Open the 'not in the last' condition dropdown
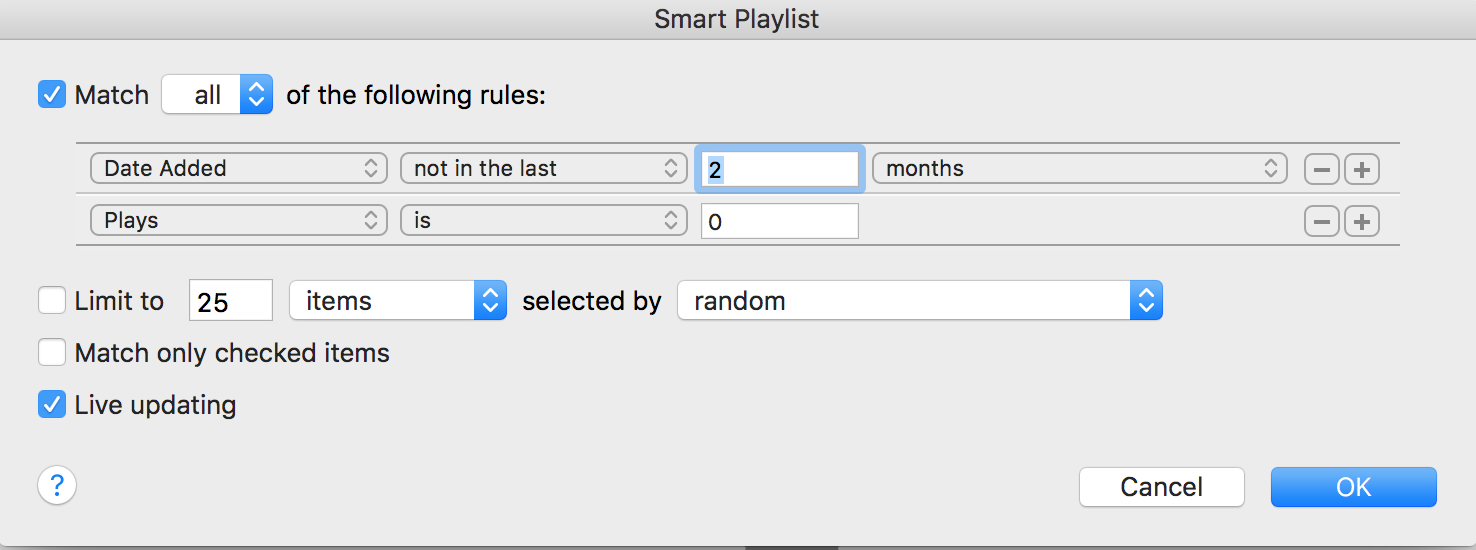1476x550 pixels. (543, 169)
